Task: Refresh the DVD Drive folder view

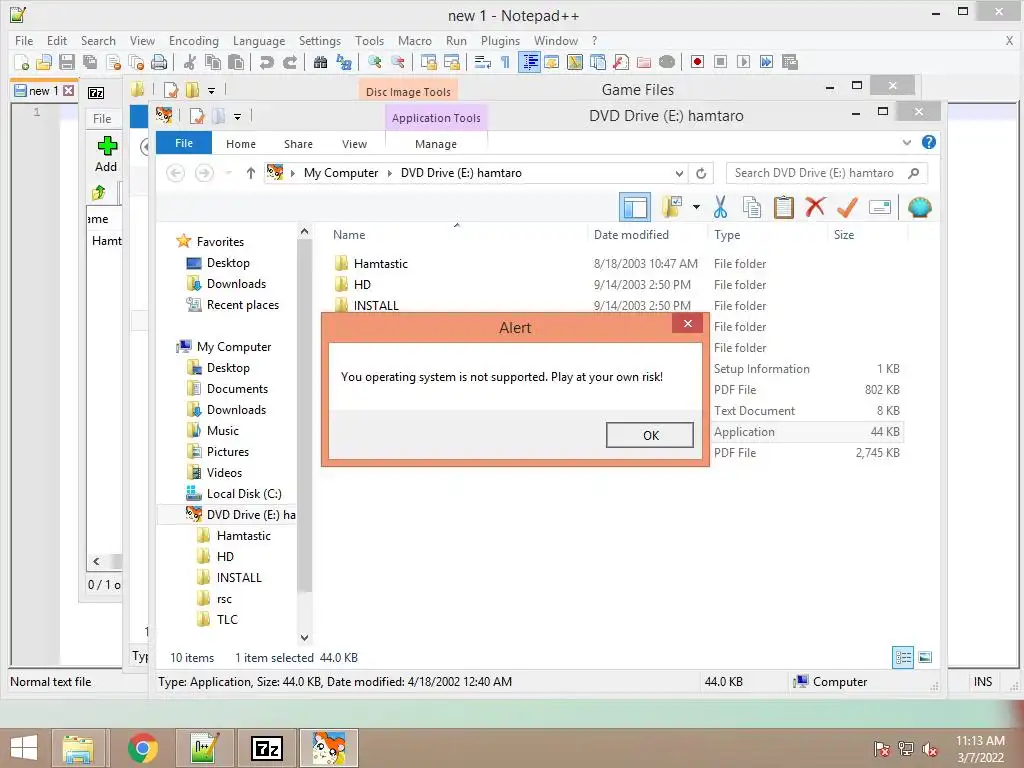Action: click(x=701, y=173)
